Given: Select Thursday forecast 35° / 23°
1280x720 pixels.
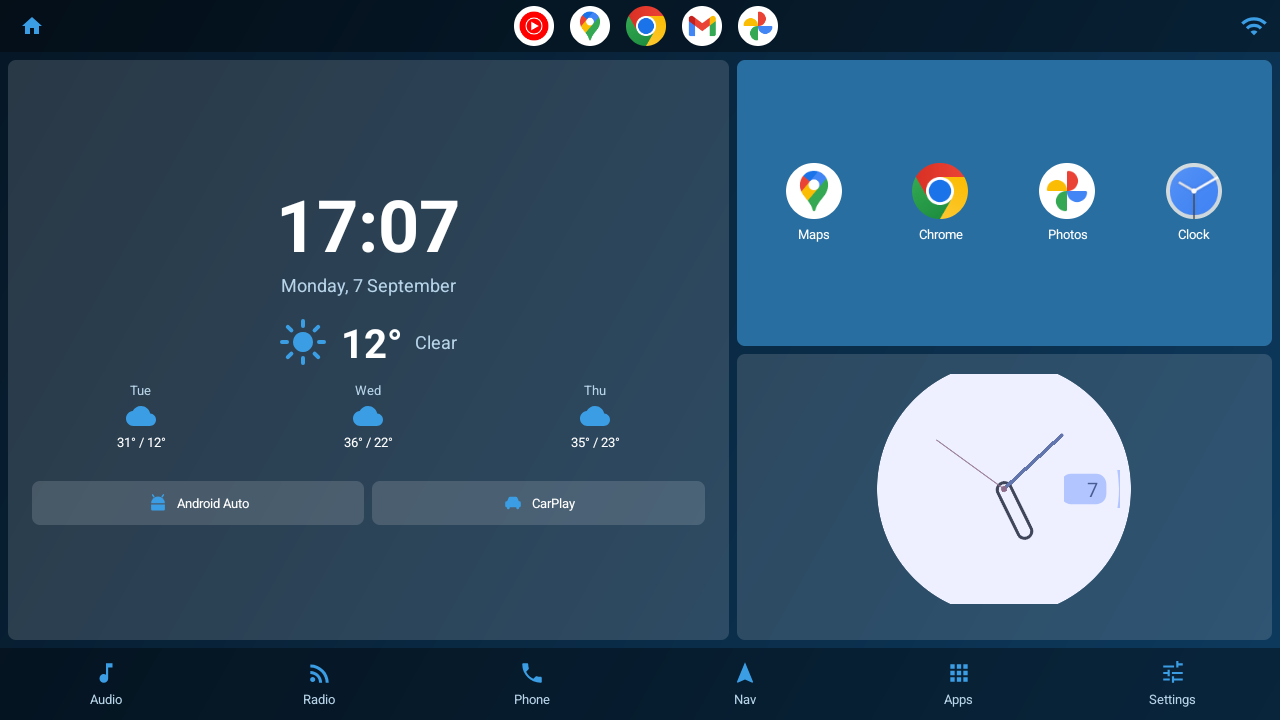Looking at the screenshot, I should 595,442.
